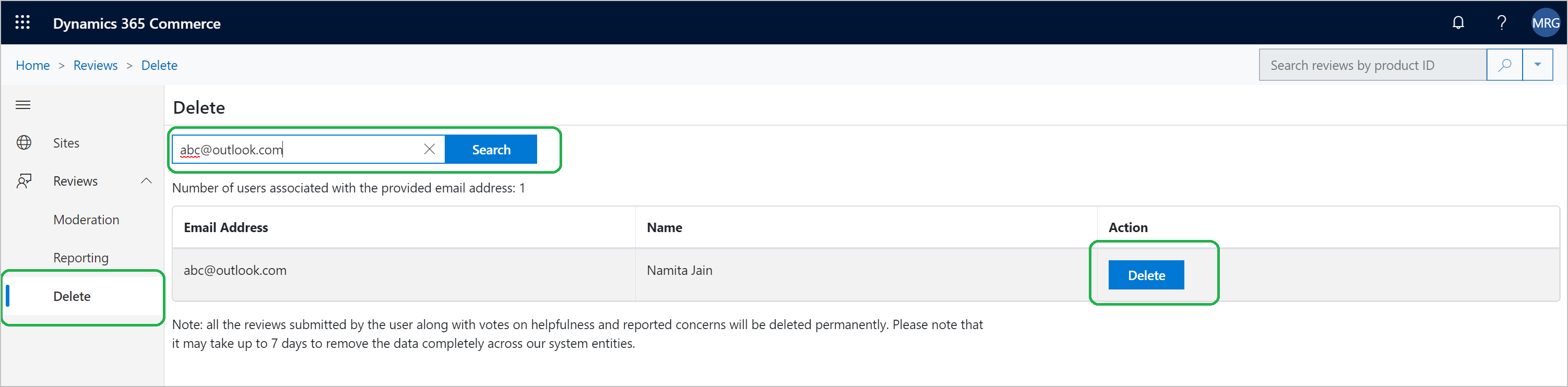Open the help question mark icon

(1502, 23)
